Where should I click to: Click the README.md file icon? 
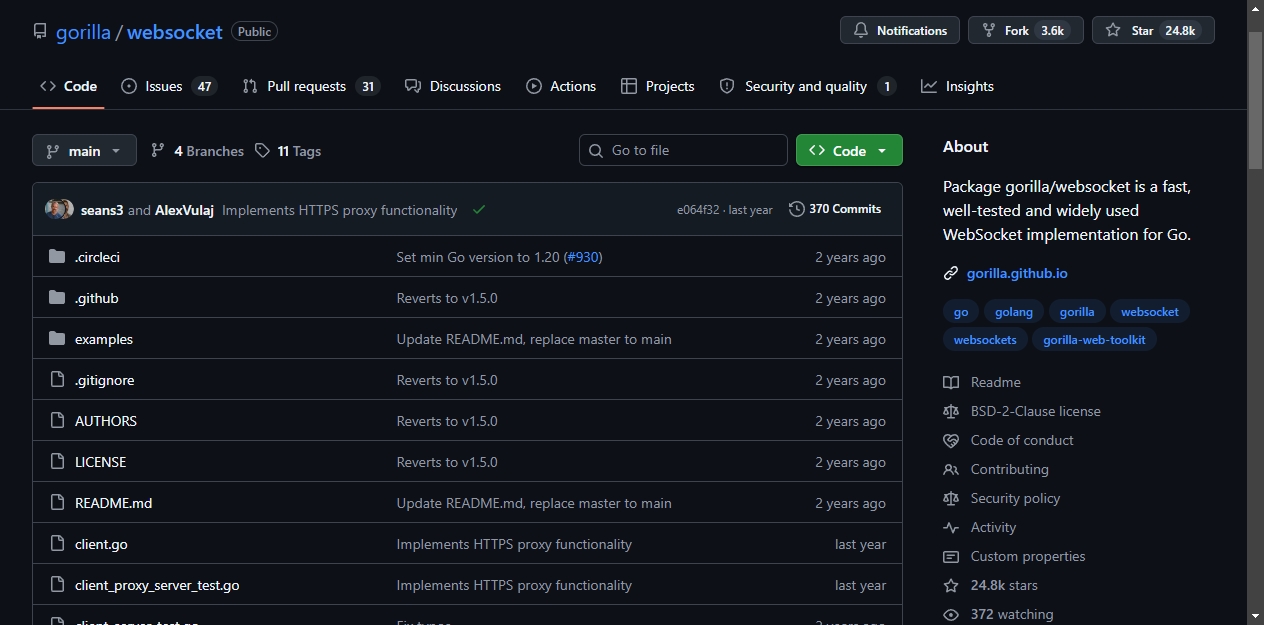coord(57,503)
